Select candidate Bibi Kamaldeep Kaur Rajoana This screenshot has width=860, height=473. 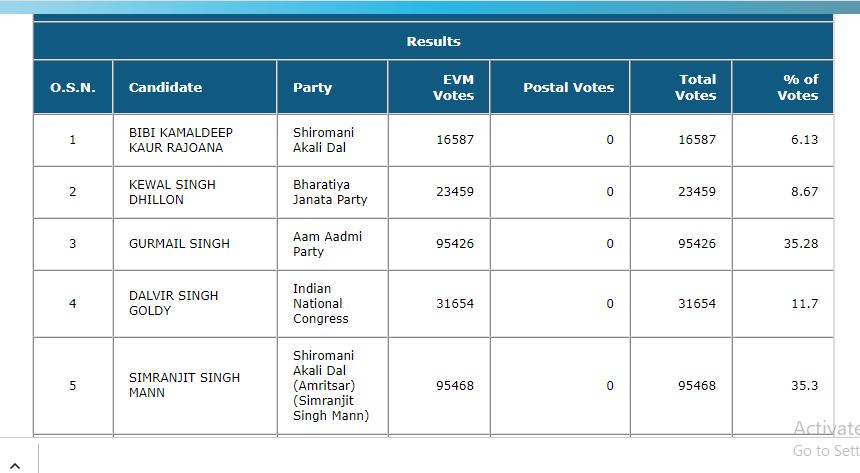click(x=176, y=140)
